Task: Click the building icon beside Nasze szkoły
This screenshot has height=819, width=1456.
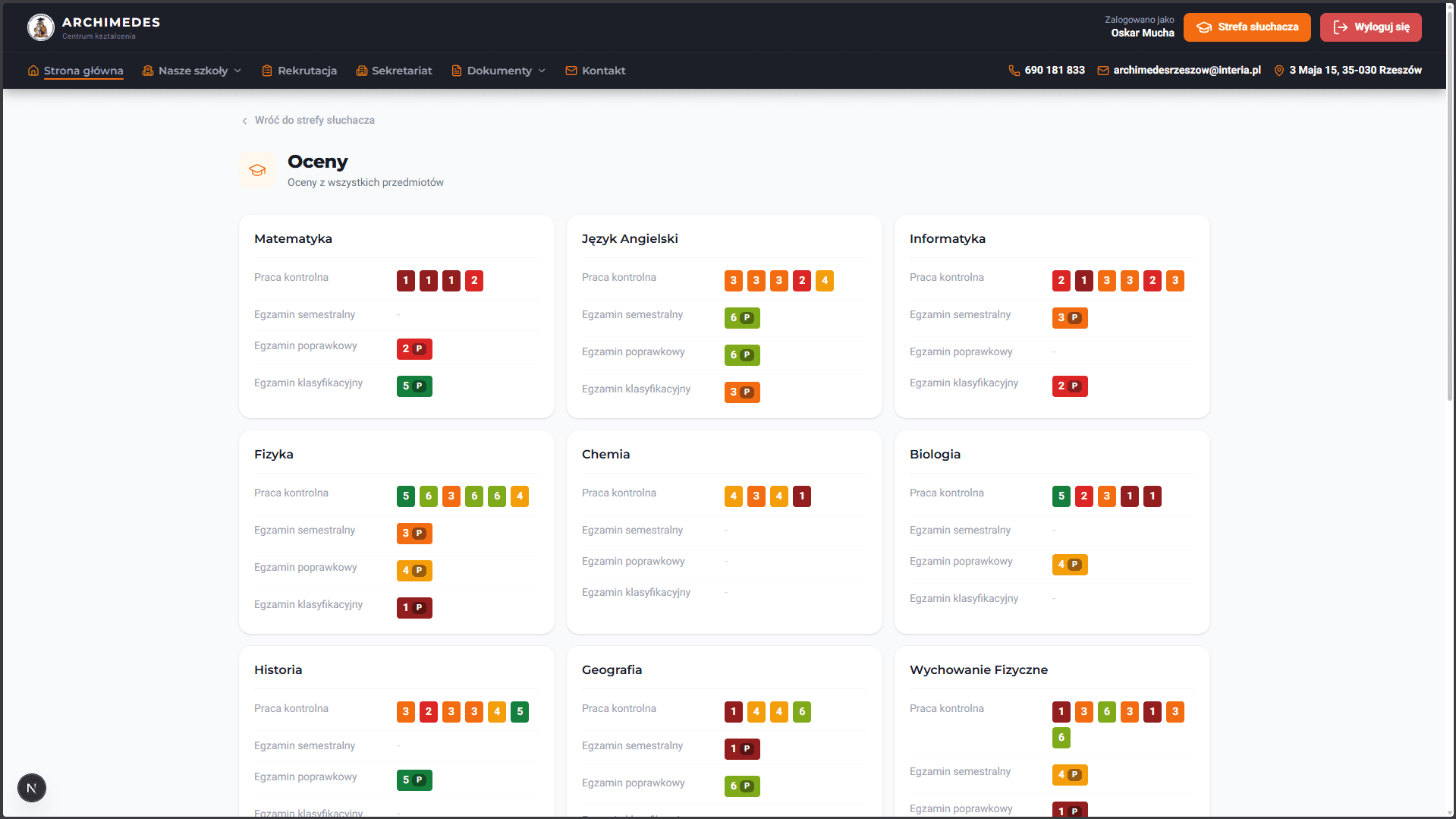Action: (148, 71)
